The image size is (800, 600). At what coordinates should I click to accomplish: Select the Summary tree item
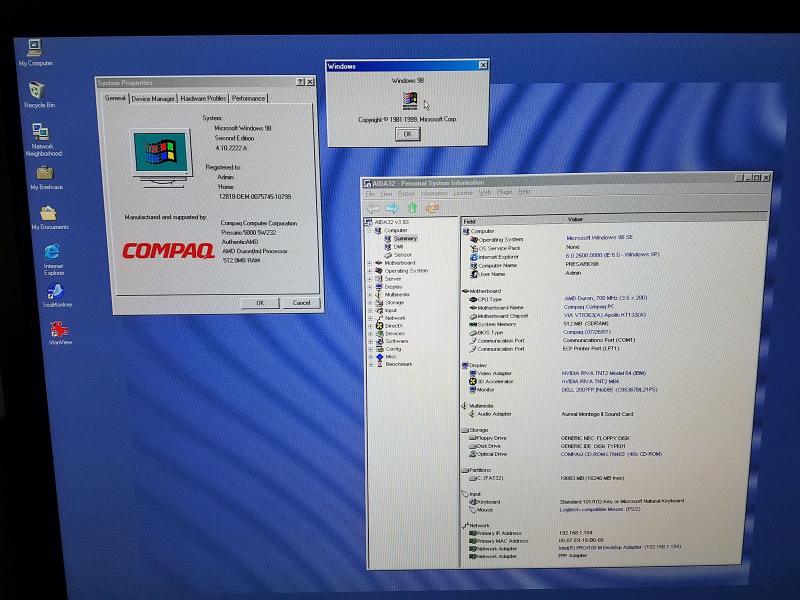tap(405, 238)
